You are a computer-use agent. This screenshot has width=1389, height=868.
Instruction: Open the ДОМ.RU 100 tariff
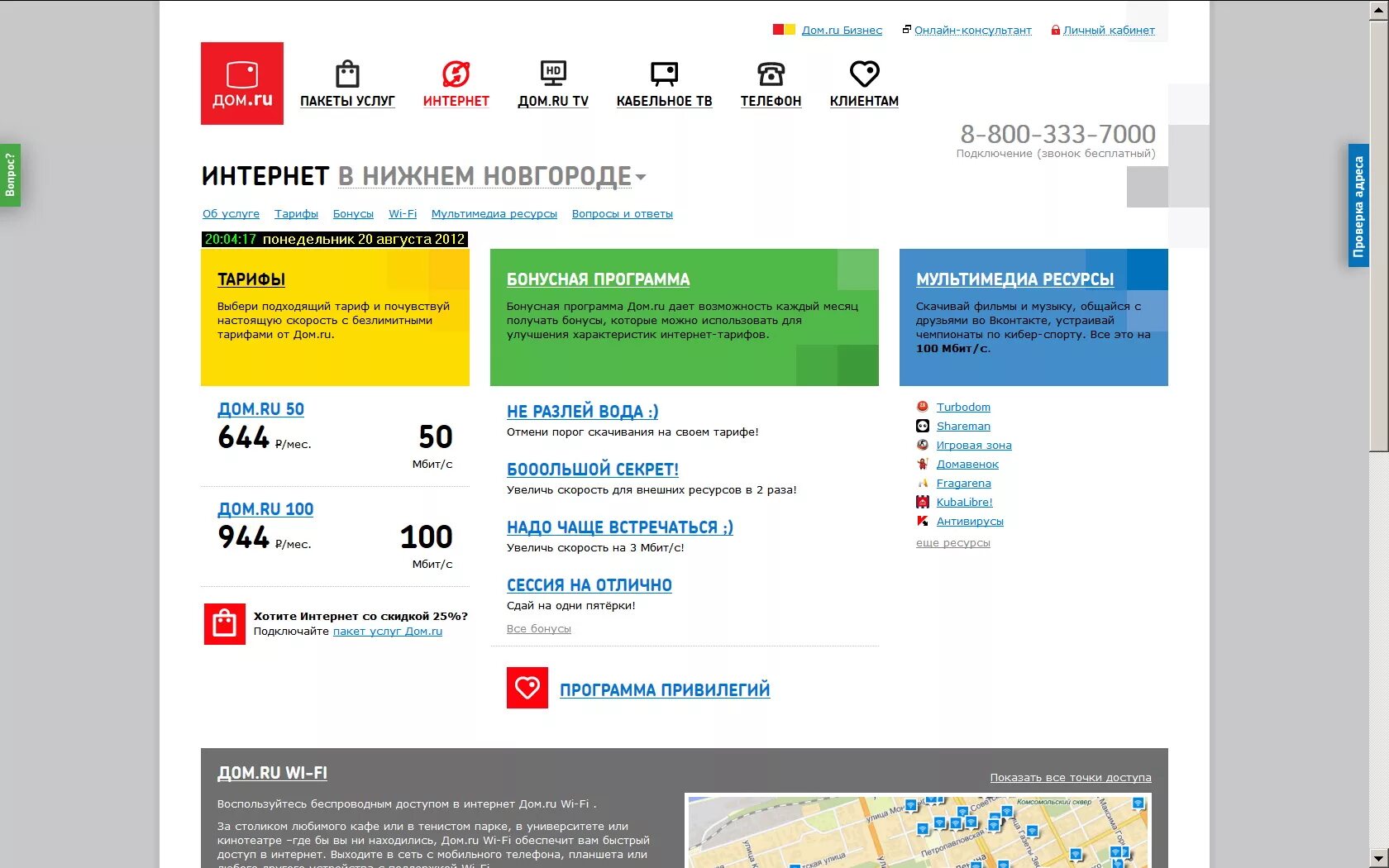coord(265,509)
